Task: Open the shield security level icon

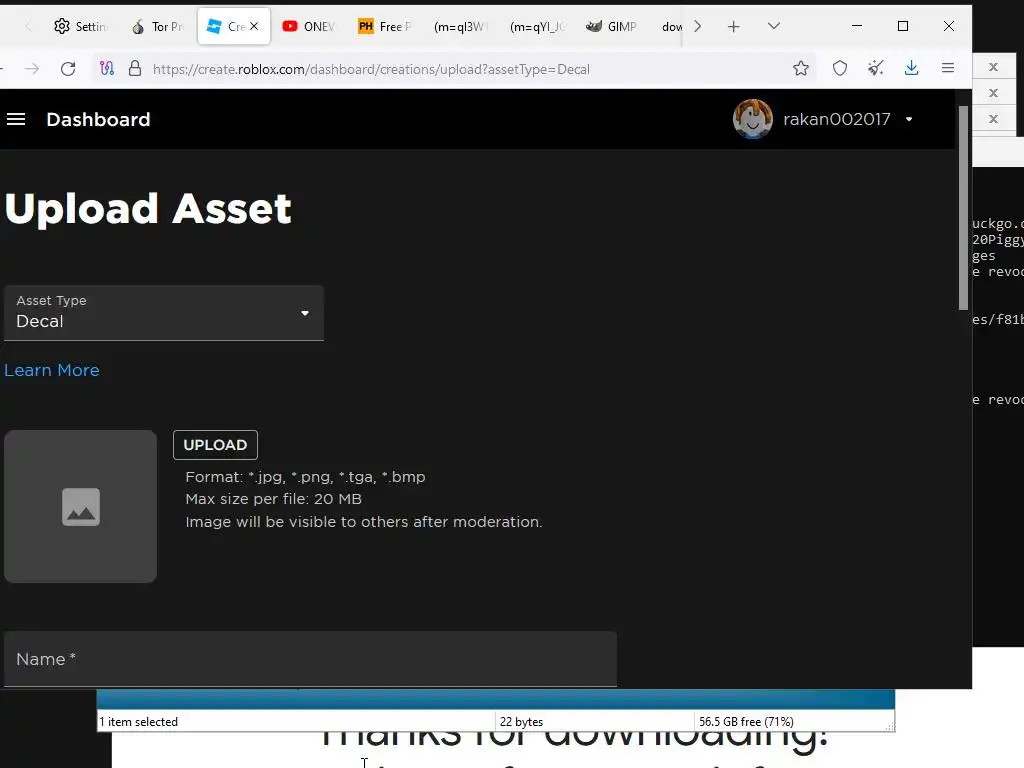Action: [840, 69]
